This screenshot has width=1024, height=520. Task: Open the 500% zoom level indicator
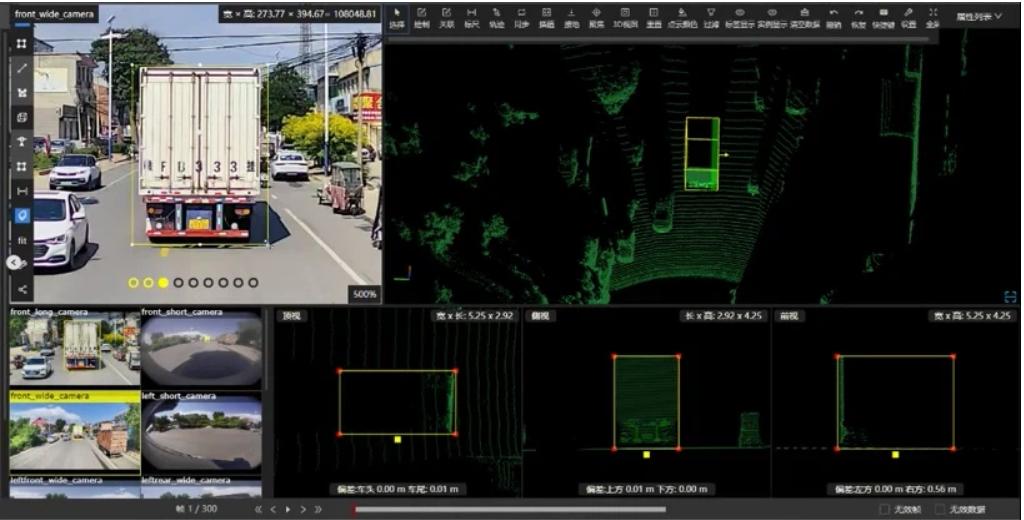[365, 294]
